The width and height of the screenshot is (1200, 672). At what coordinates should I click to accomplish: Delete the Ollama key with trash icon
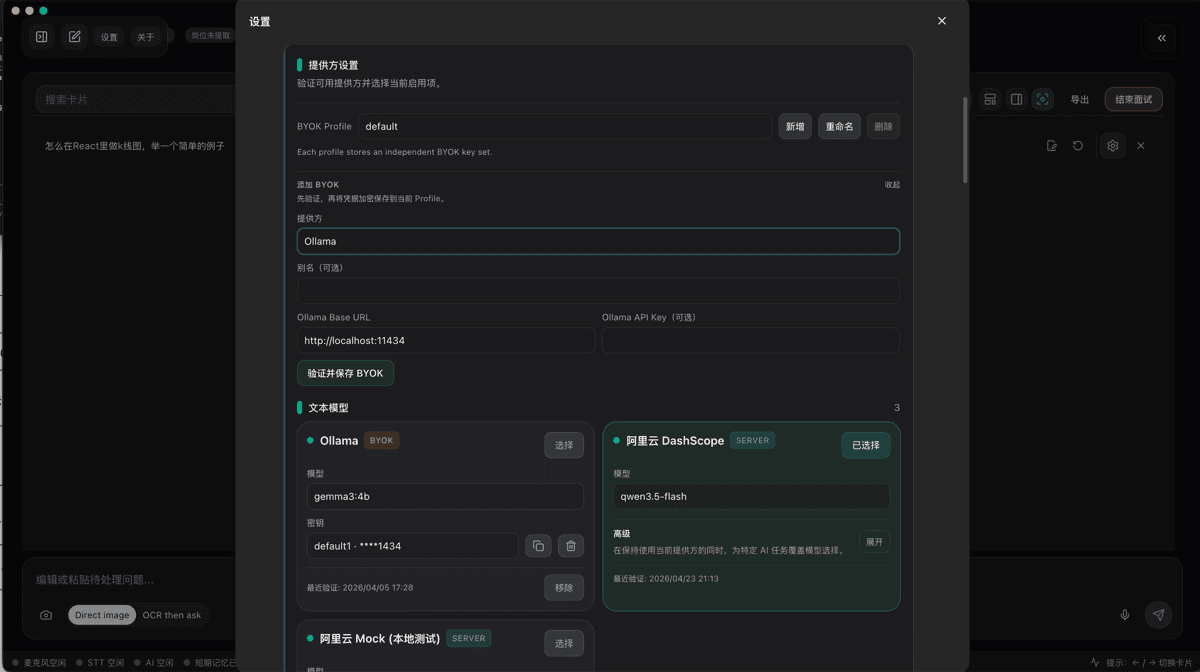click(571, 546)
